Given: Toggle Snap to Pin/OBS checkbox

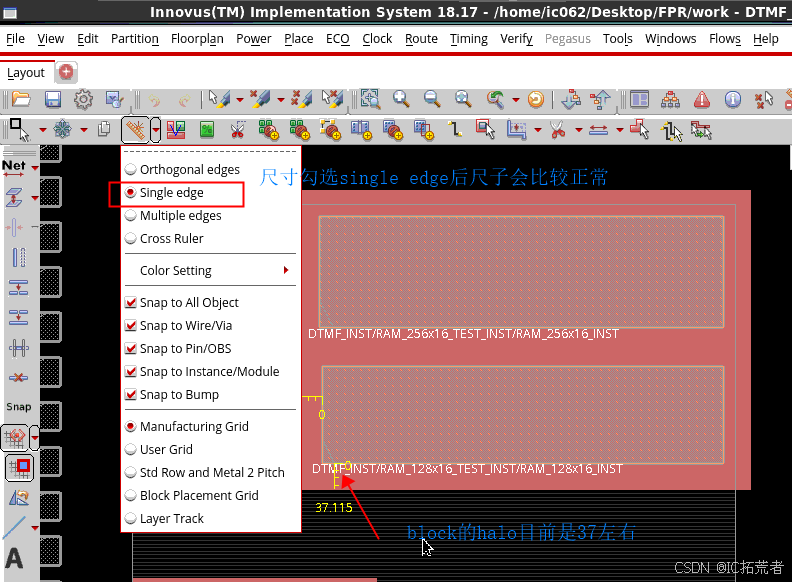Looking at the screenshot, I should pyautogui.click(x=178, y=348).
